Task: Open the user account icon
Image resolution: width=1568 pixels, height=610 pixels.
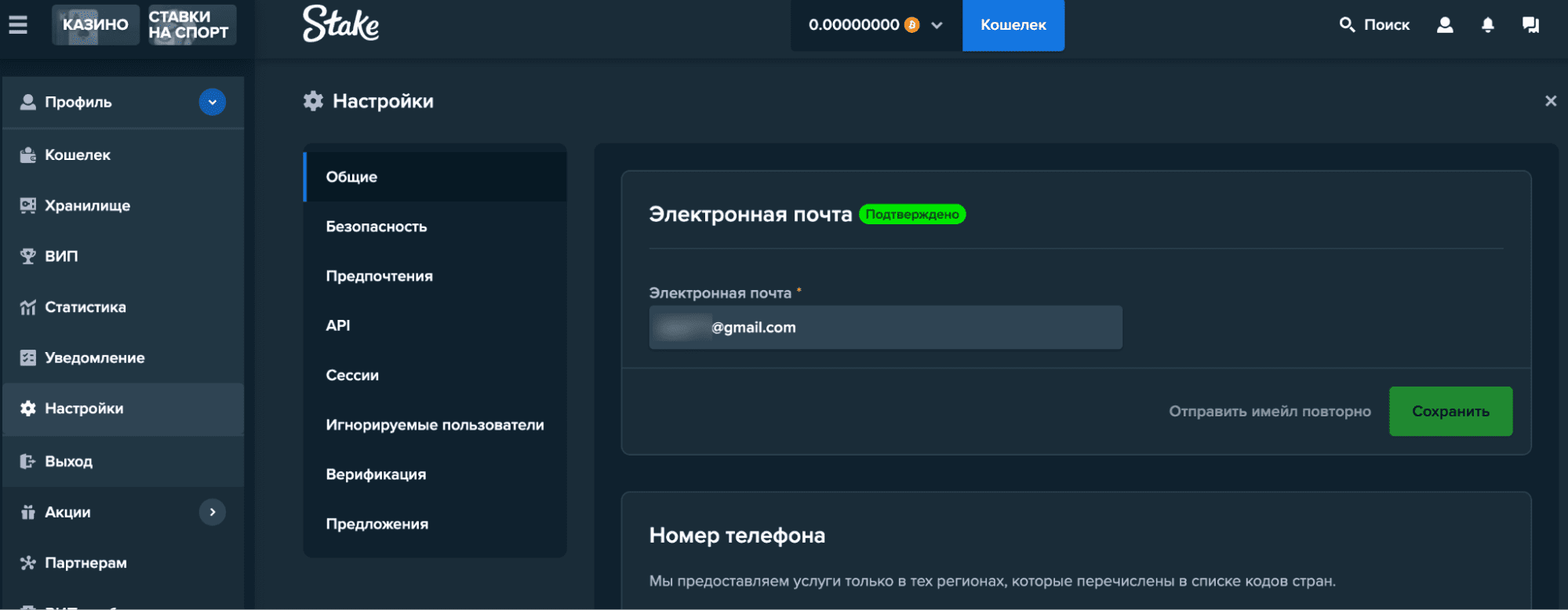Action: (1445, 25)
